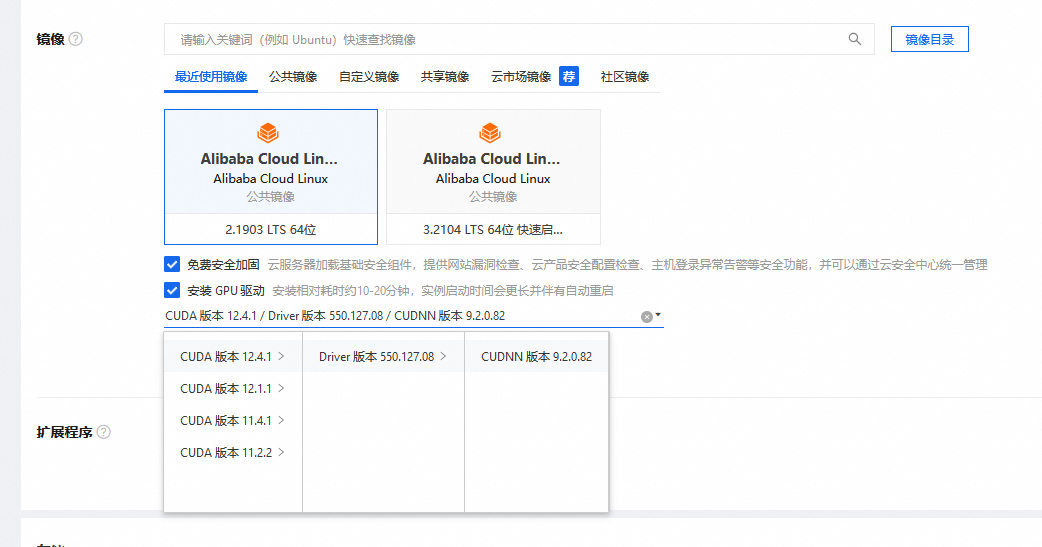Switch to 最近使用镜像 tab

pos(211,77)
